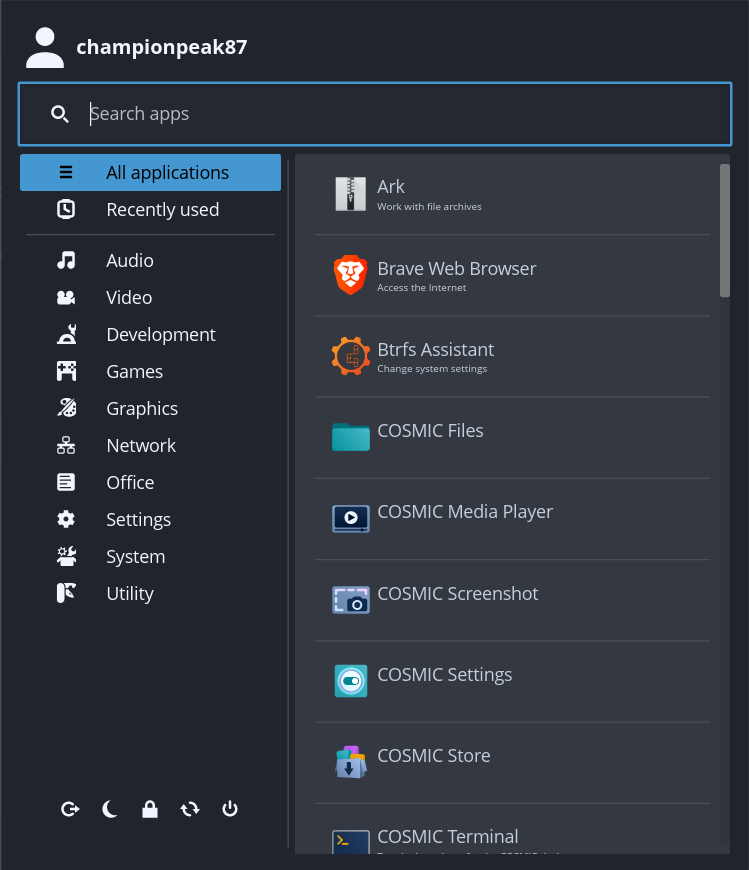The height and width of the screenshot is (870, 749).
Task: Open the Office category
Action: point(150,483)
